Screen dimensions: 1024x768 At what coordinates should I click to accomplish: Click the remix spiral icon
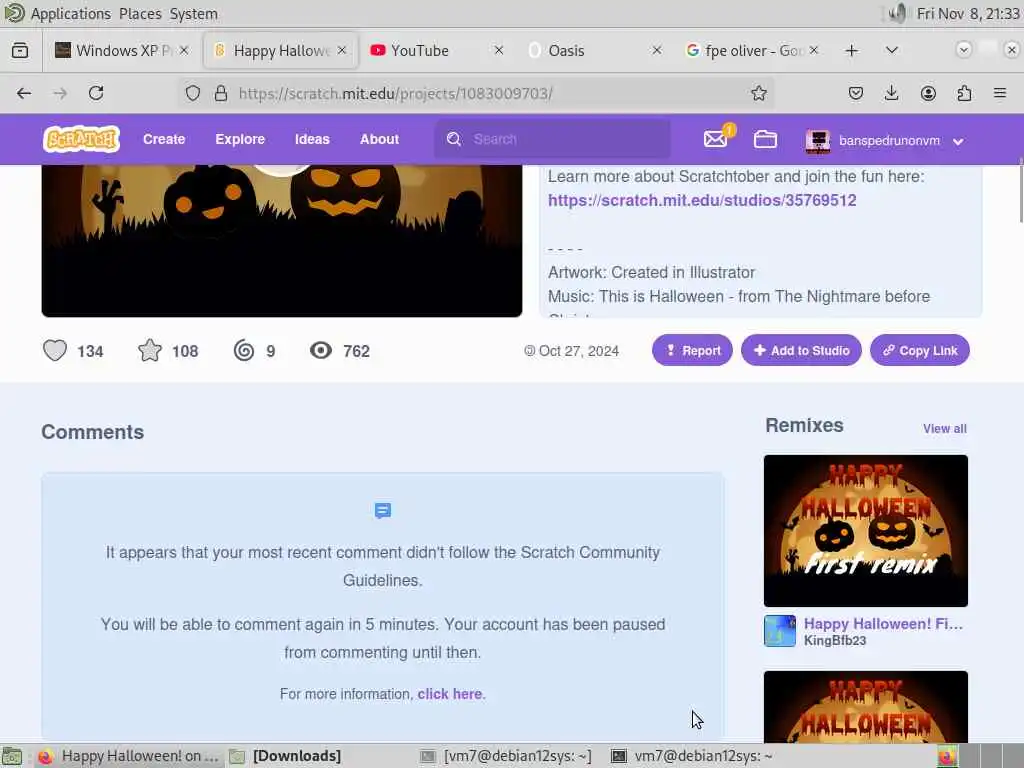coord(244,351)
